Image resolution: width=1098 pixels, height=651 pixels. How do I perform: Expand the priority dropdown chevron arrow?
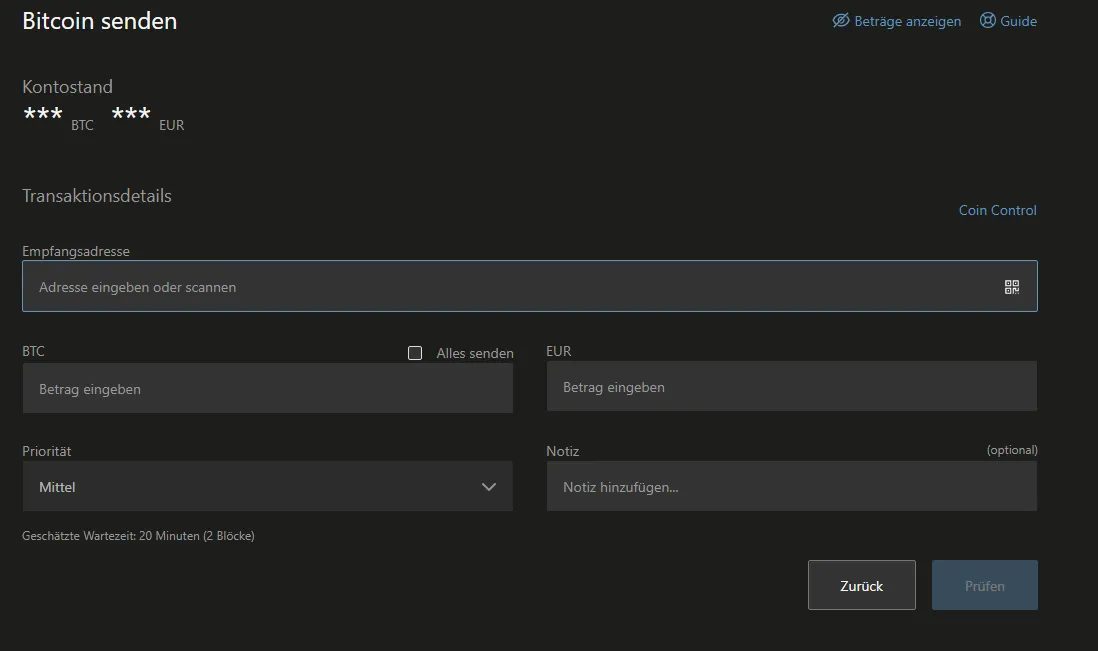[x=489, y=486]
